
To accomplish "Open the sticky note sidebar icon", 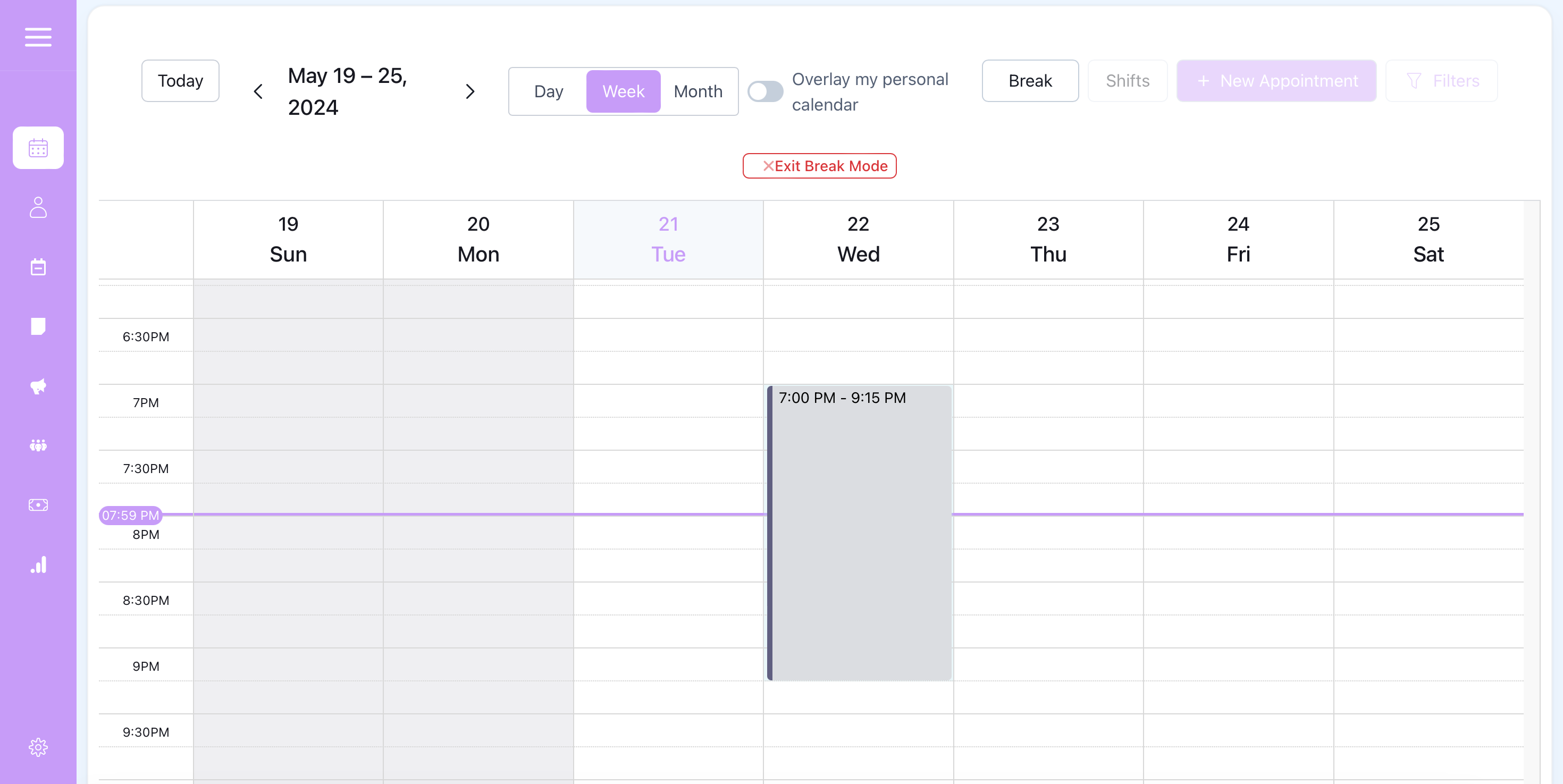I will click(38, 326).
